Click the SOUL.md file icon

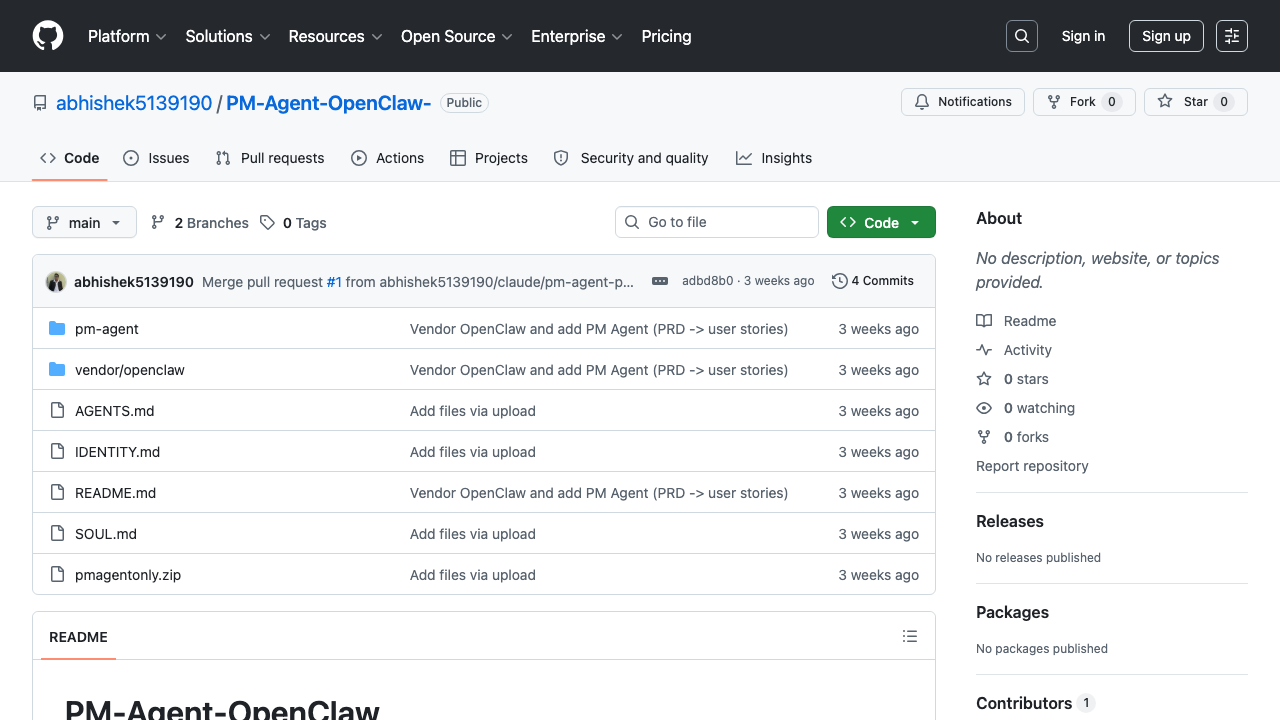pyautogui.click(x=57, y=534)
